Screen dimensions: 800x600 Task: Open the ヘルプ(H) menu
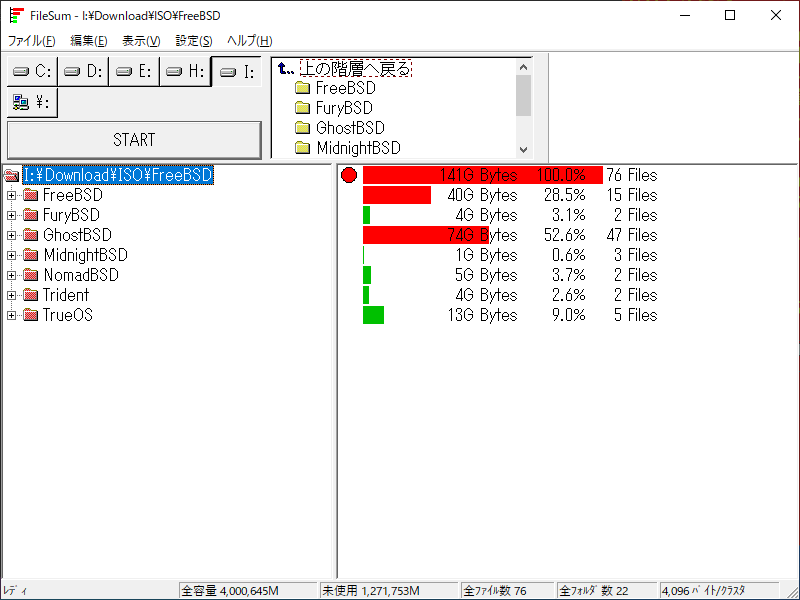(249, 41)
